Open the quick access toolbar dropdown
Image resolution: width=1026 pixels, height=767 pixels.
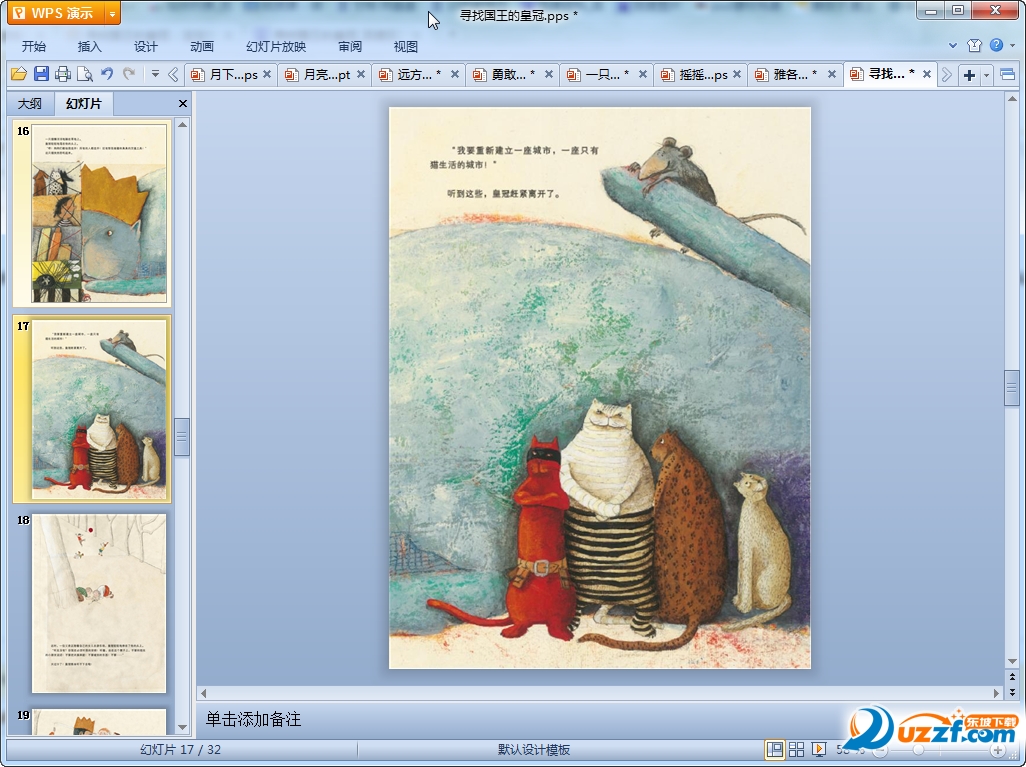[155, 74]
